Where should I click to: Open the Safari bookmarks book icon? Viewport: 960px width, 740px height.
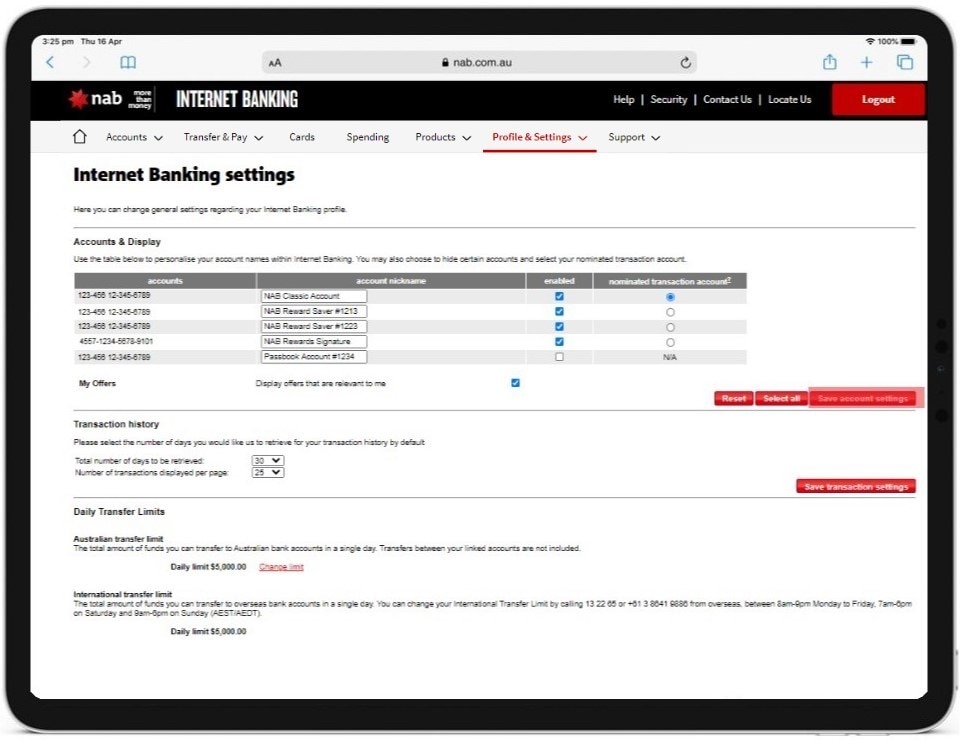pyautogui.click(x=128, y=62)
